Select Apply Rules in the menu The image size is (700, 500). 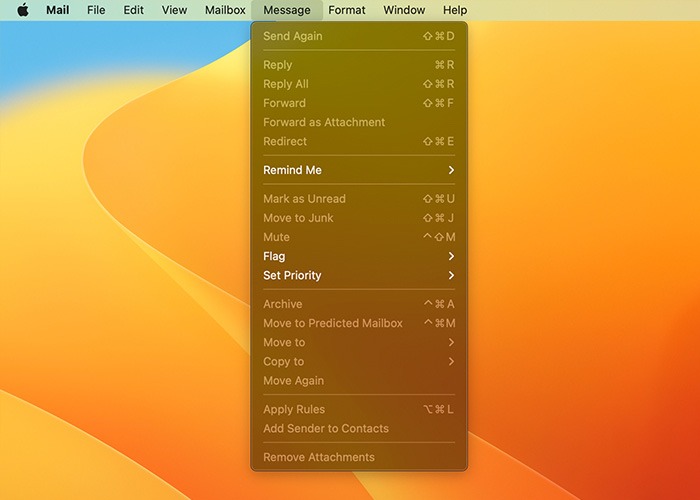tap(359, 409)
